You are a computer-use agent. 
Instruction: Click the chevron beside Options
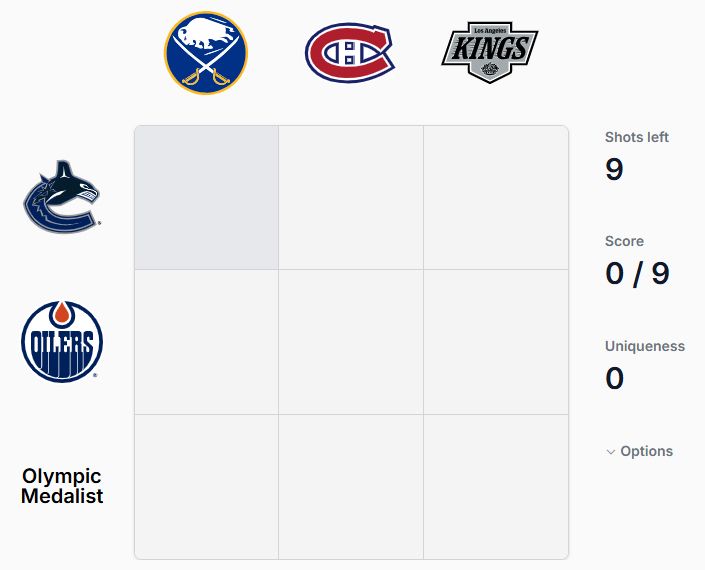pos(611,452)
